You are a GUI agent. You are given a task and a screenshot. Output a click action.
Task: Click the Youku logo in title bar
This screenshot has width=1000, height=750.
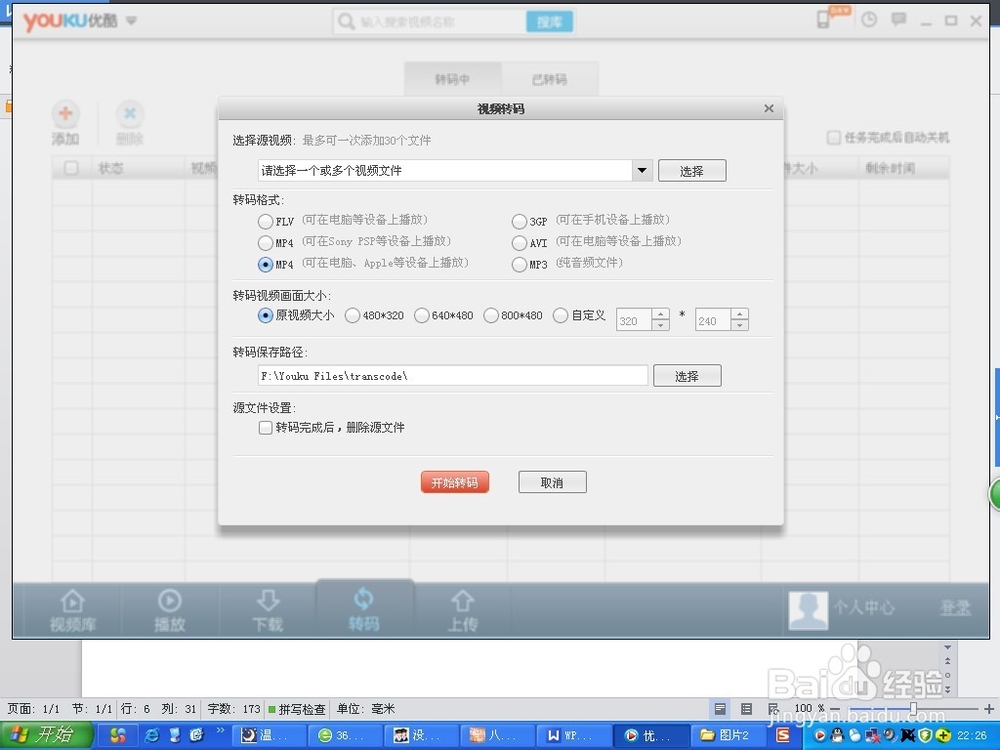(70, 21)
